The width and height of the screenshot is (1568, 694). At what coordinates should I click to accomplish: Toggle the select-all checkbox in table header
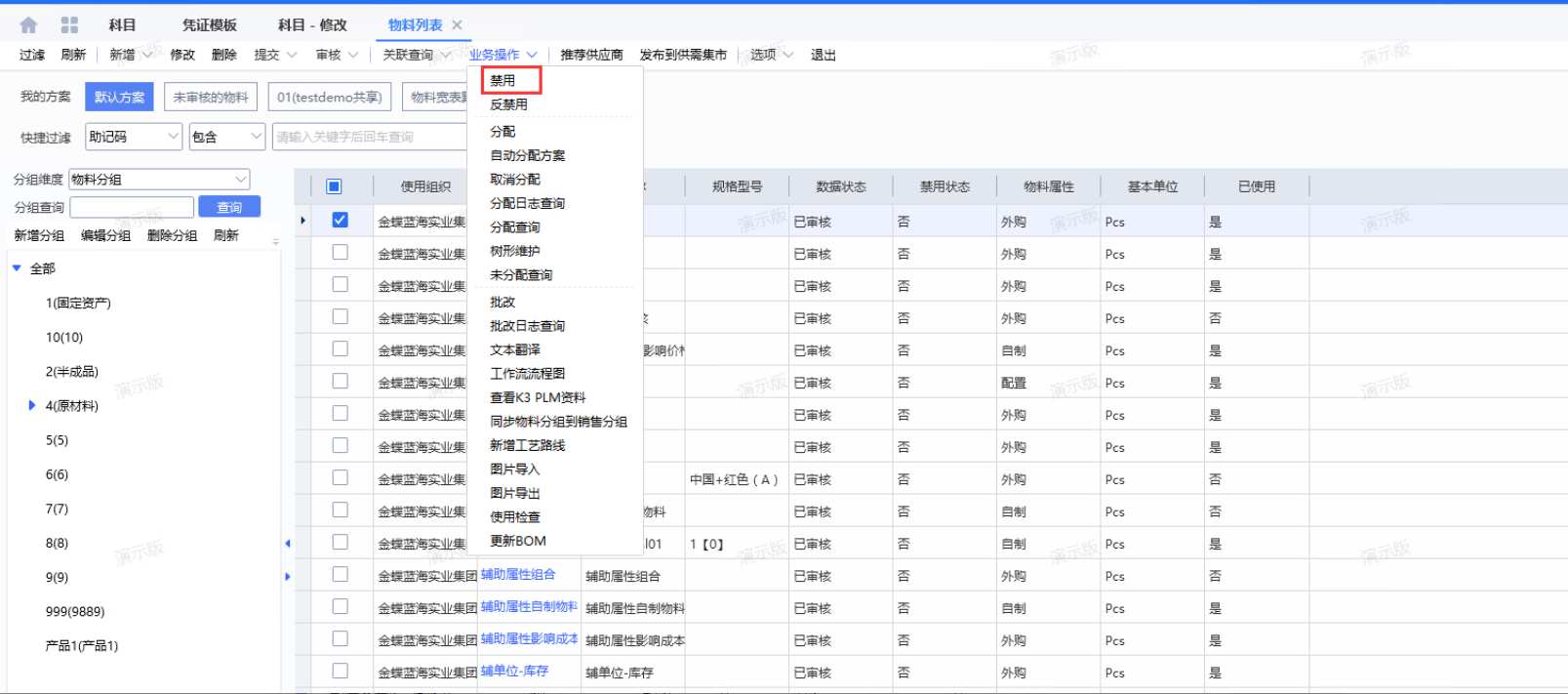point(334,186)
